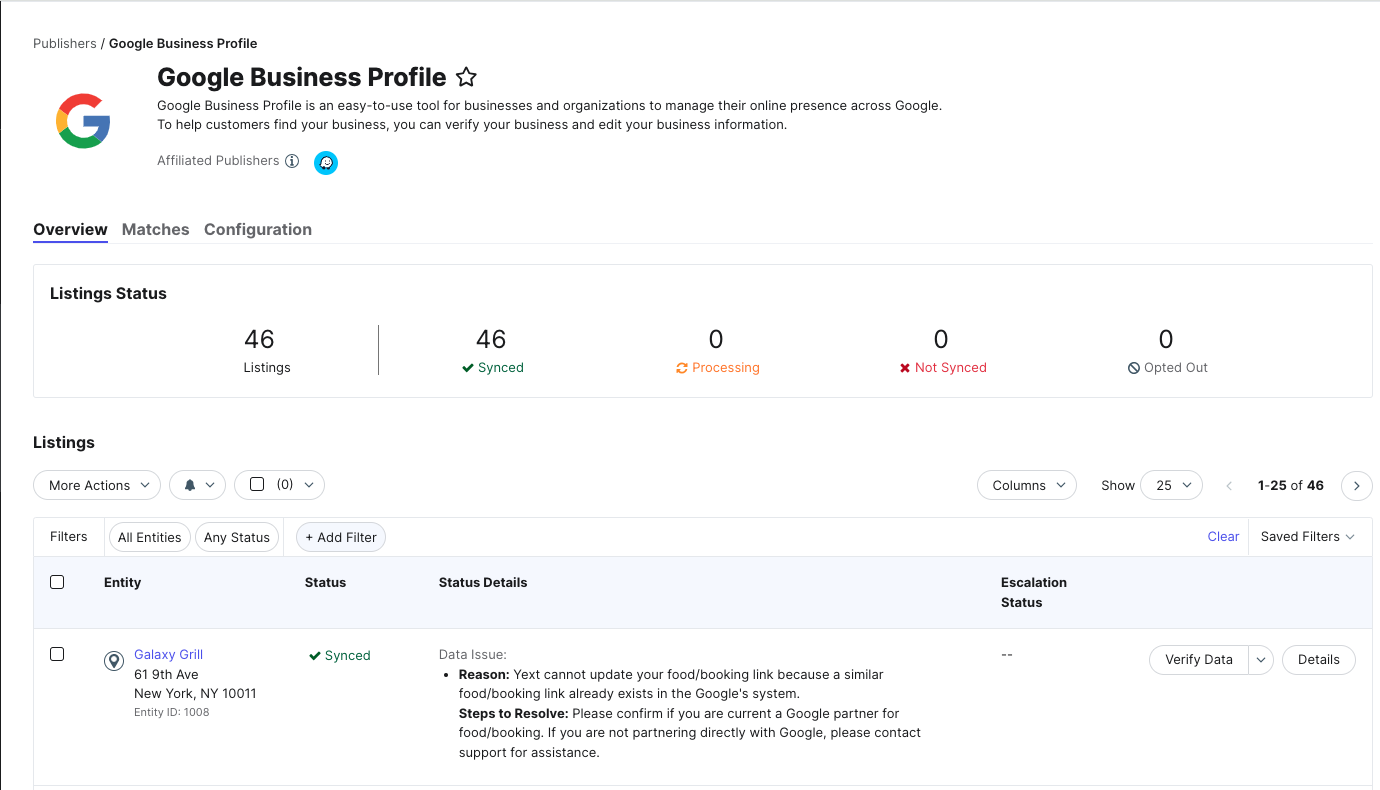Open the Galaxy Grill entity link

(x=168, y=654)
